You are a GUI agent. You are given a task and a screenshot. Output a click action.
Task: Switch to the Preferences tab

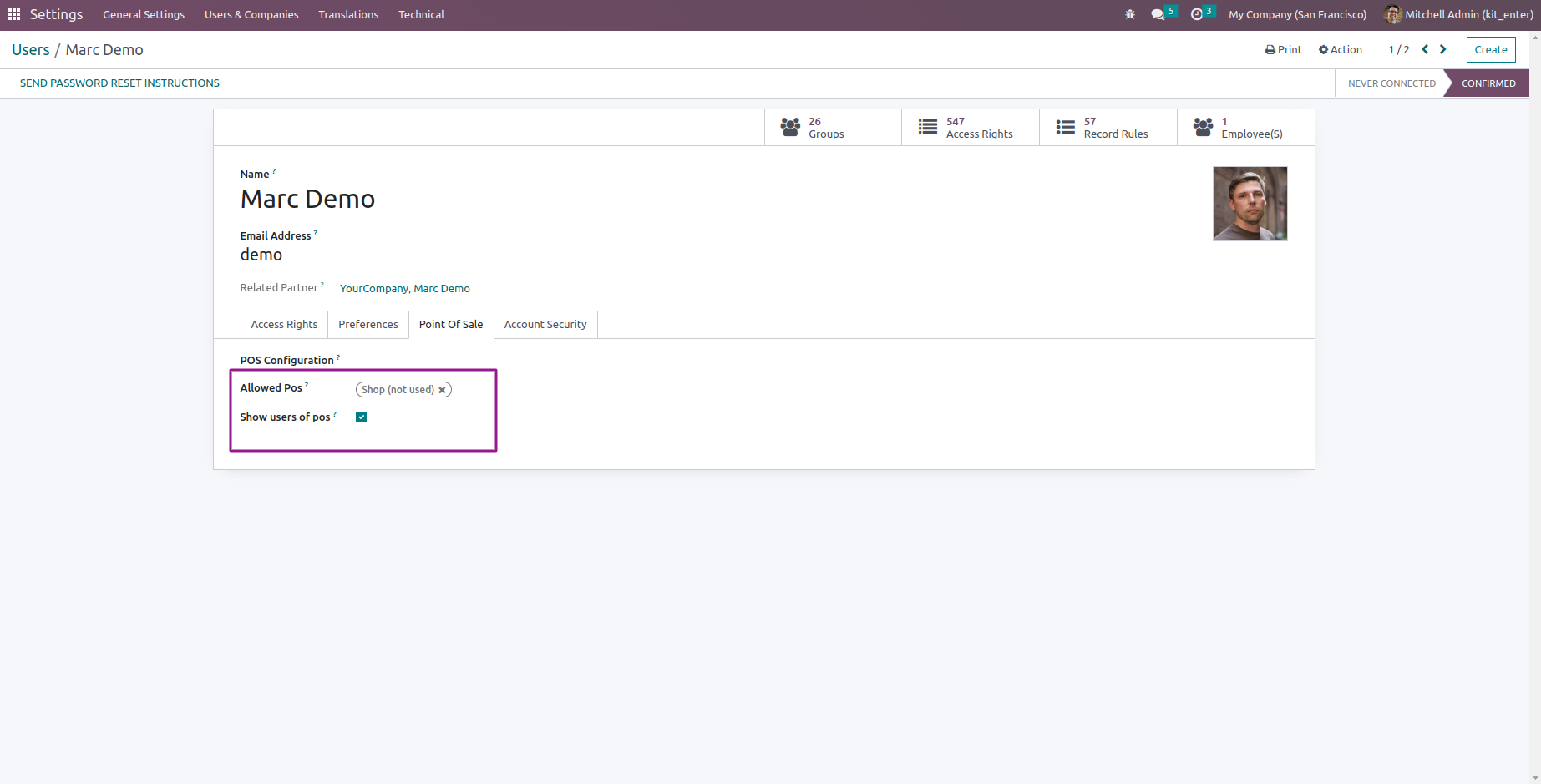tap(368, 324)
